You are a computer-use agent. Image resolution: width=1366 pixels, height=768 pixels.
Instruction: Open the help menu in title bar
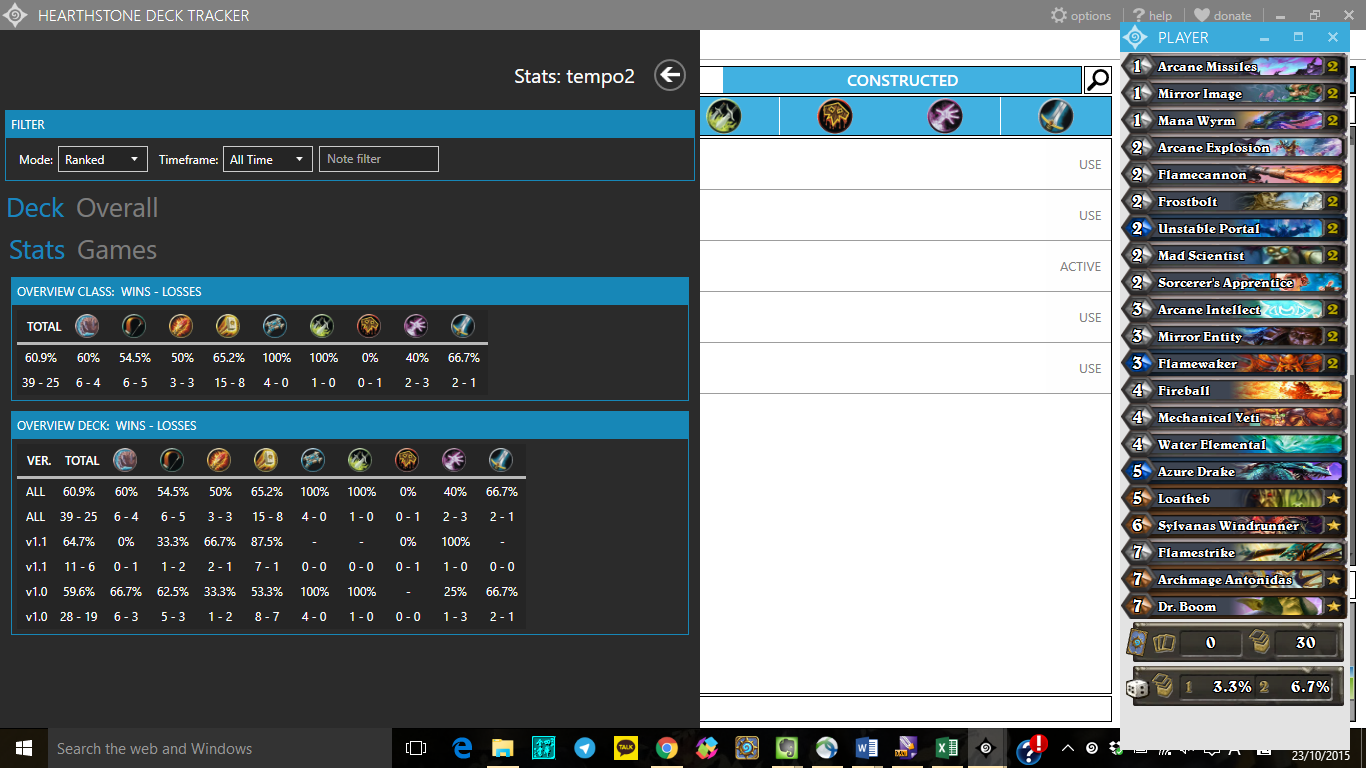click(1151, 15)
